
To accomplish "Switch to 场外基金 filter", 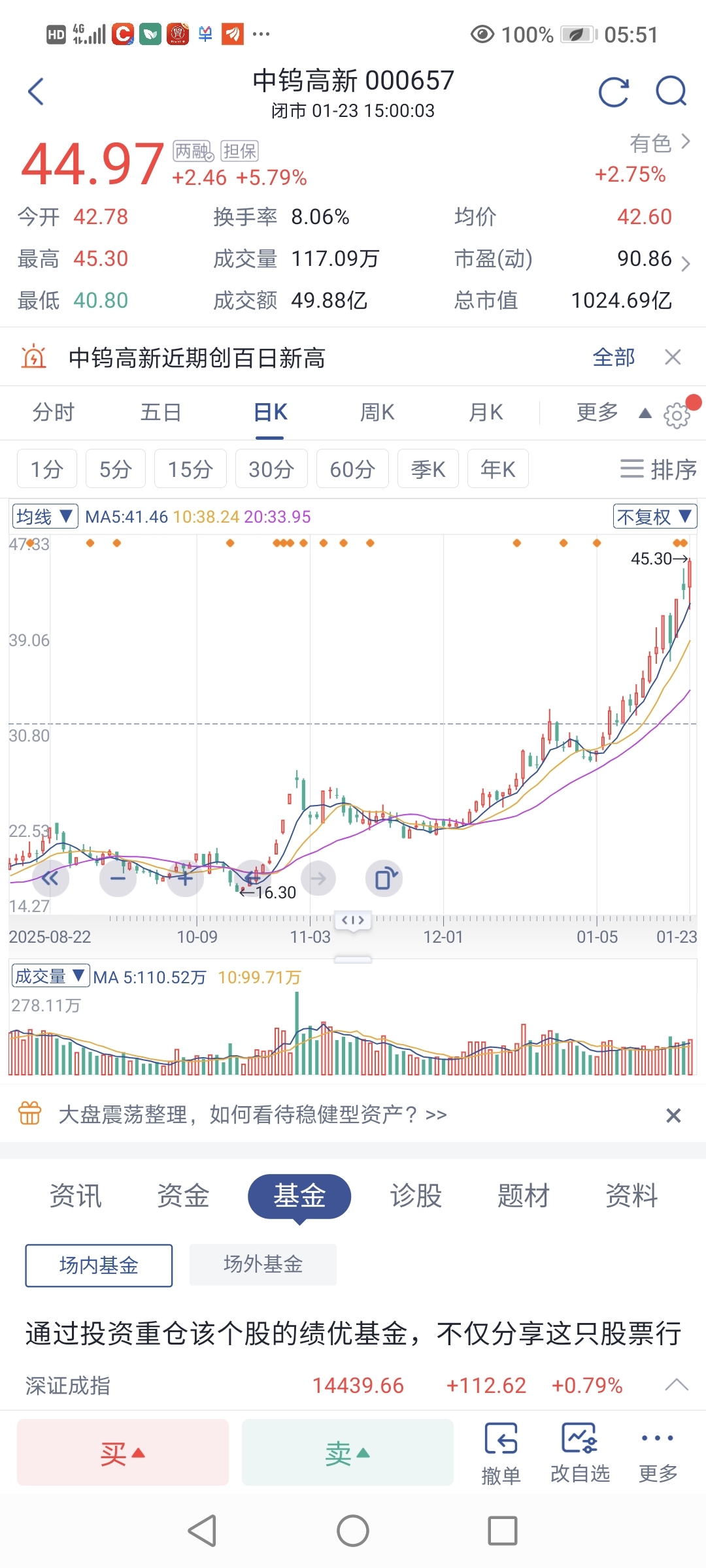I will 263,1264.
